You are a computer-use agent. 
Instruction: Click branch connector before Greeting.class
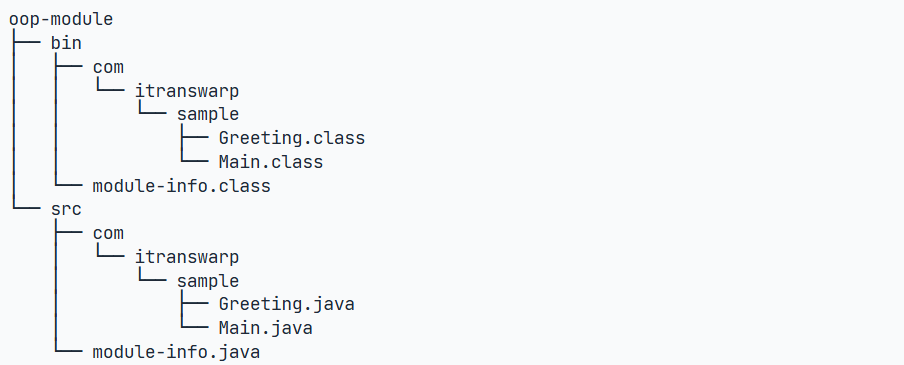pos(194,138)
